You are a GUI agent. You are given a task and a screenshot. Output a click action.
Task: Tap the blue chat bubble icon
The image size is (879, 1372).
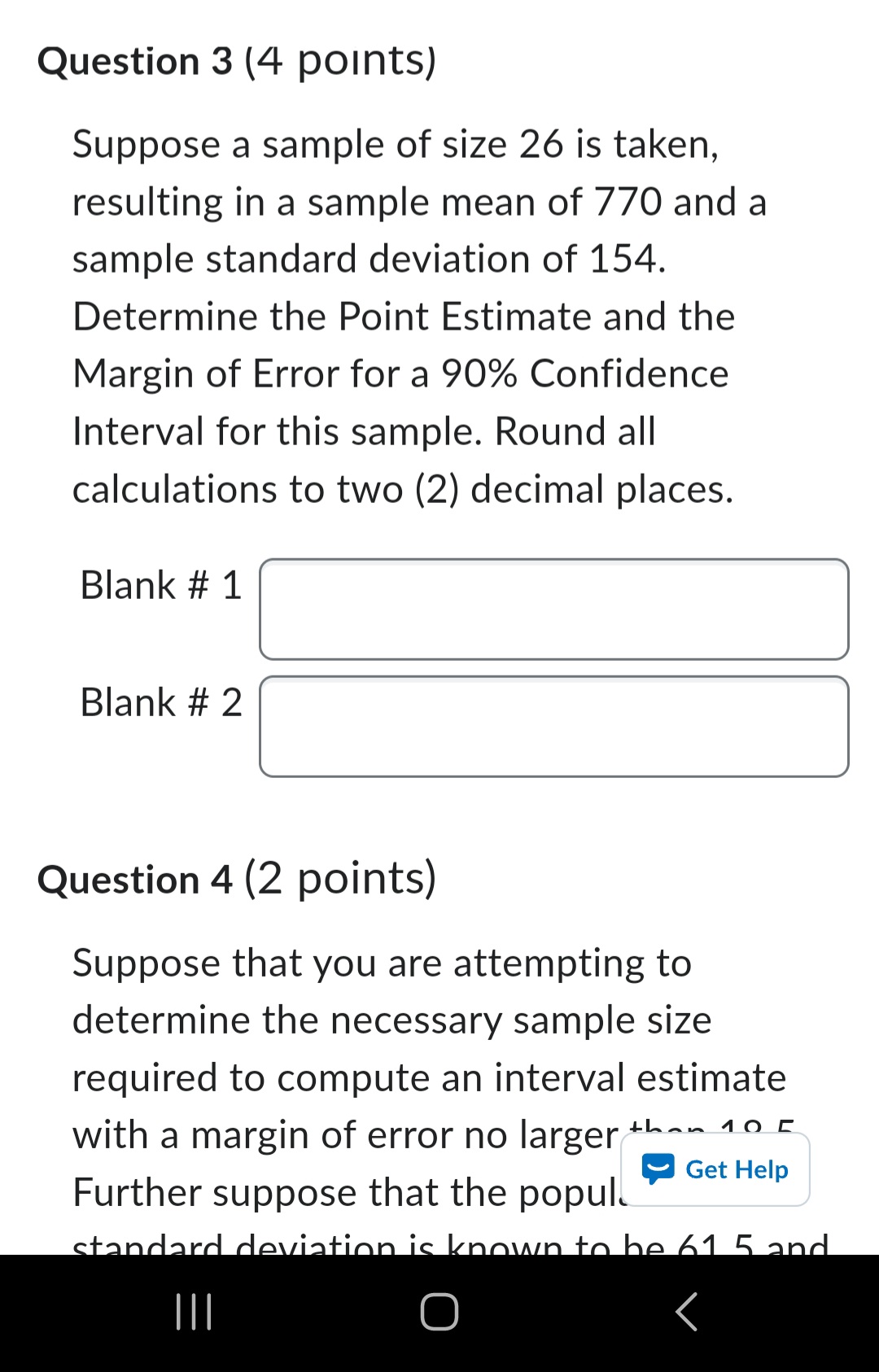point(658,1169)
